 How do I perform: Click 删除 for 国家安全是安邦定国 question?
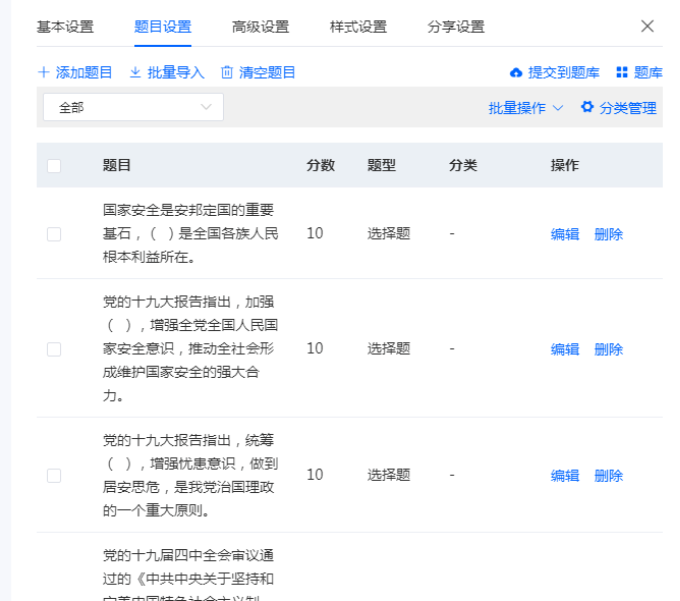[608, 235]
